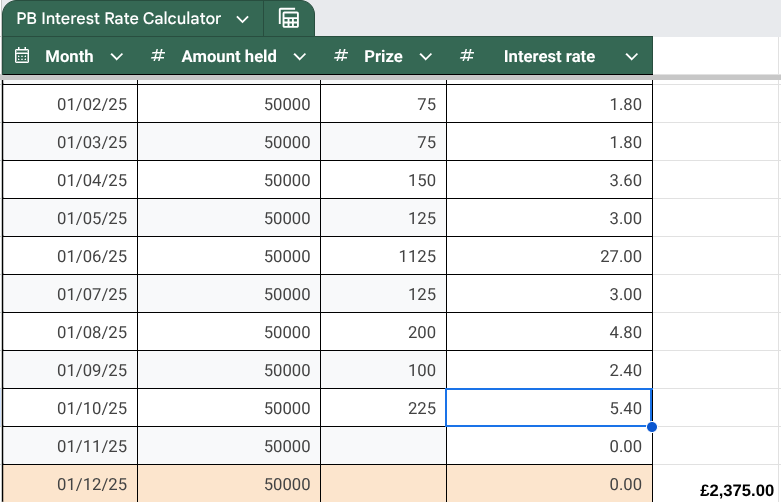
Task: Open the Amount held column dropdown
Action: [299, 57]
